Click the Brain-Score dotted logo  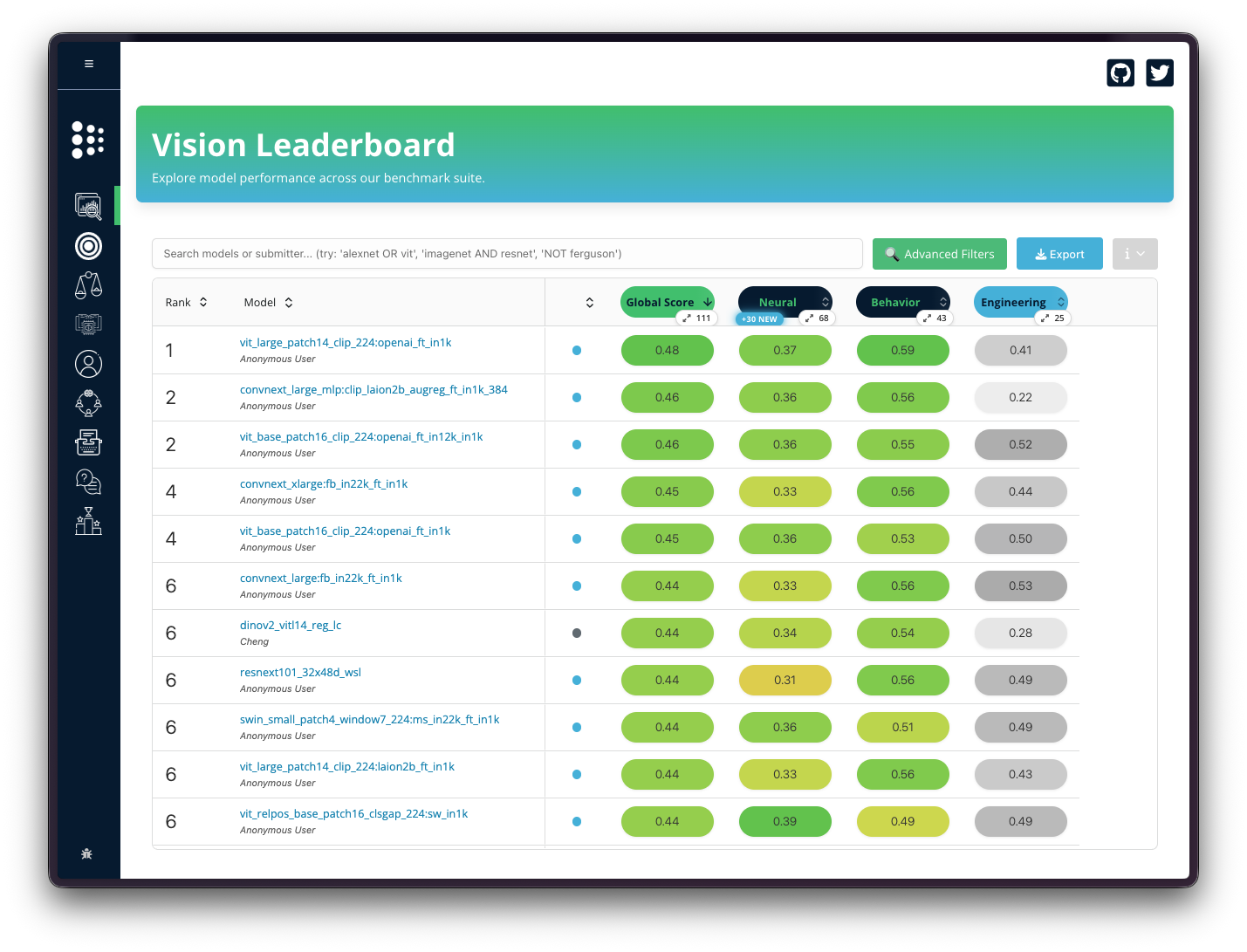(x=88, y=140)
